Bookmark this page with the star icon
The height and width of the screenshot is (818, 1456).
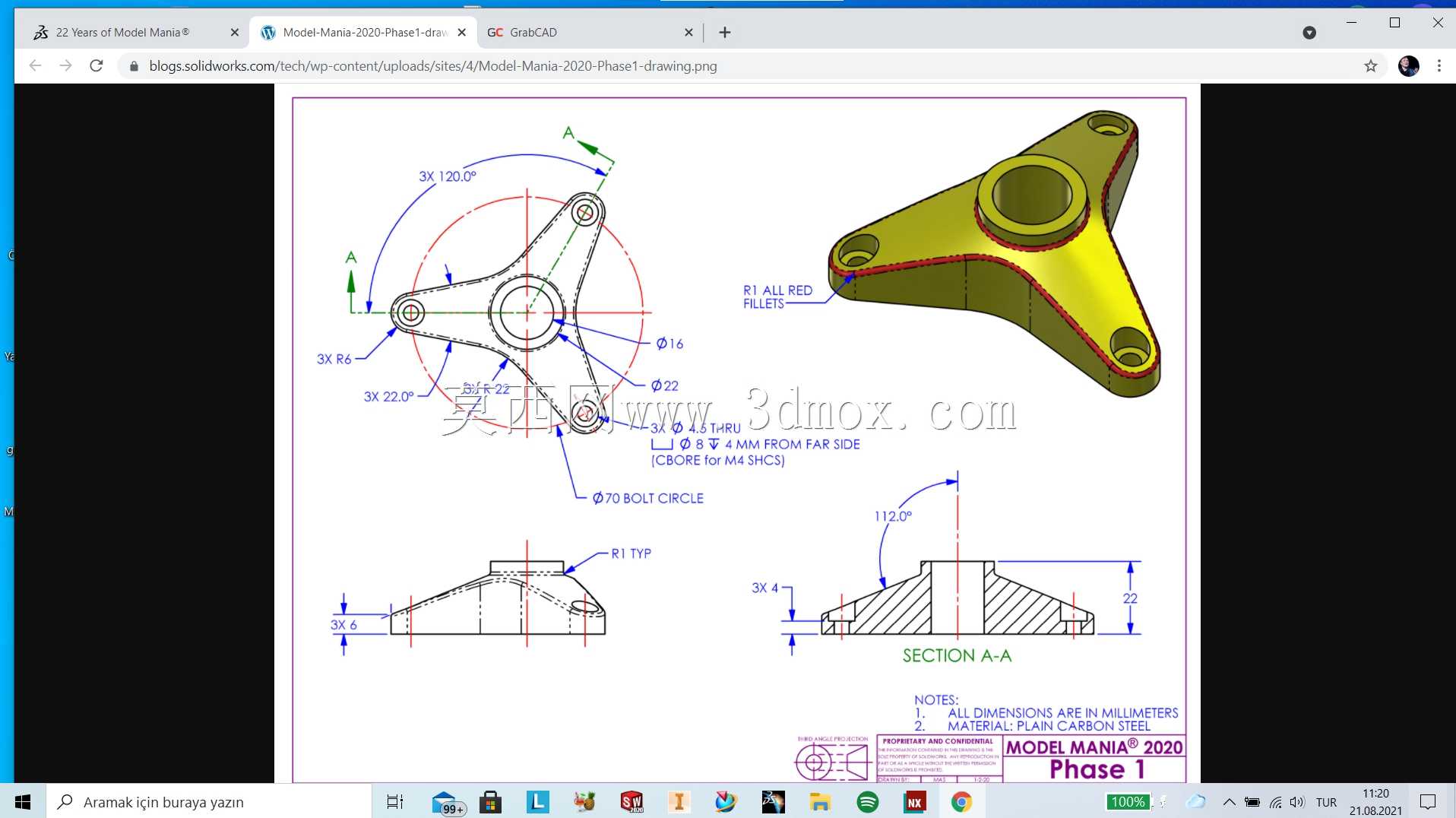(1370, 66)
